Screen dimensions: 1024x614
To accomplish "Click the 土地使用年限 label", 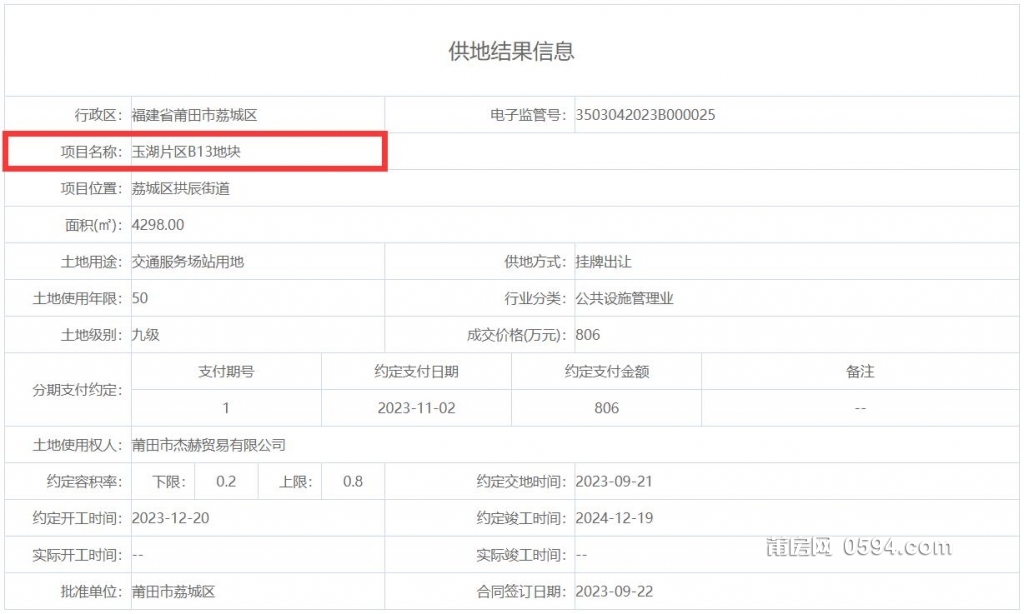I will pyautogui.click(x=78, y=299).
